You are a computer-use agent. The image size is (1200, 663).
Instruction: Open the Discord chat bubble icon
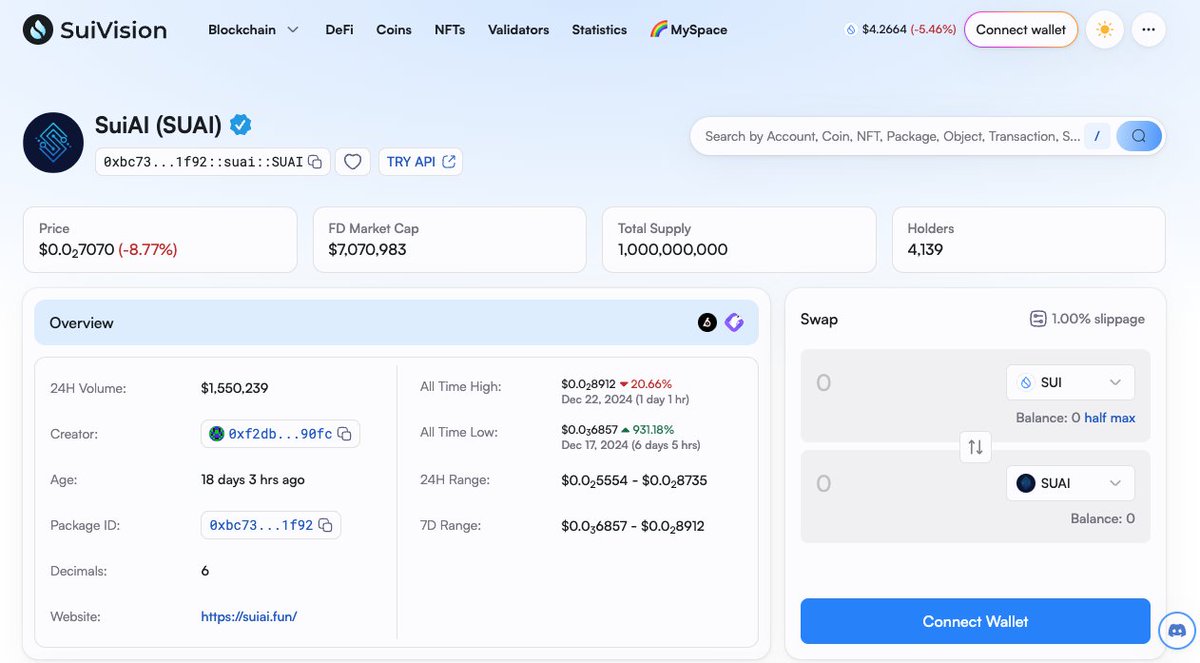click(1176, 630)
